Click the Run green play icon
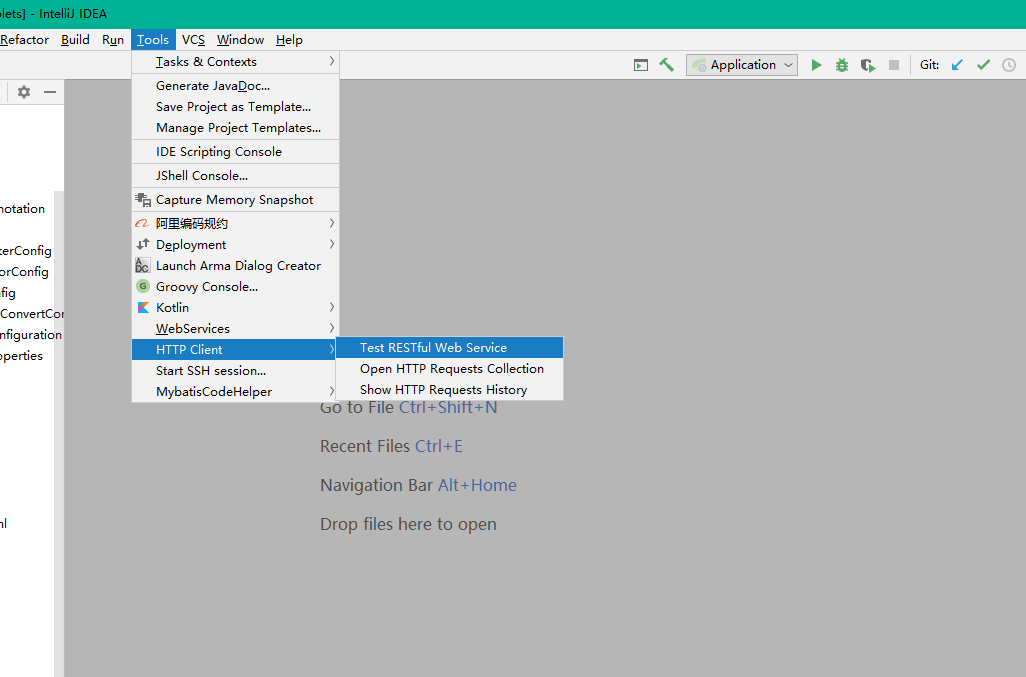1026x677 pixels. point(816,65)
